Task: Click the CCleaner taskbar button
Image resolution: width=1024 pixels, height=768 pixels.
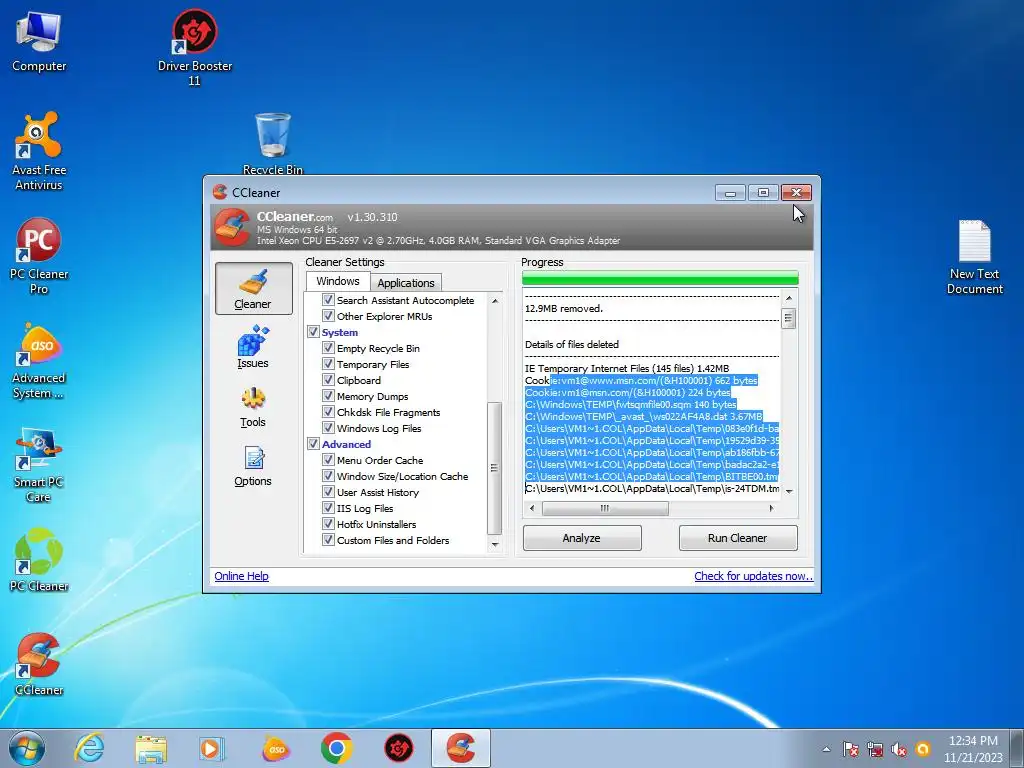Action: pyautogui.click(x=460, y=748)
